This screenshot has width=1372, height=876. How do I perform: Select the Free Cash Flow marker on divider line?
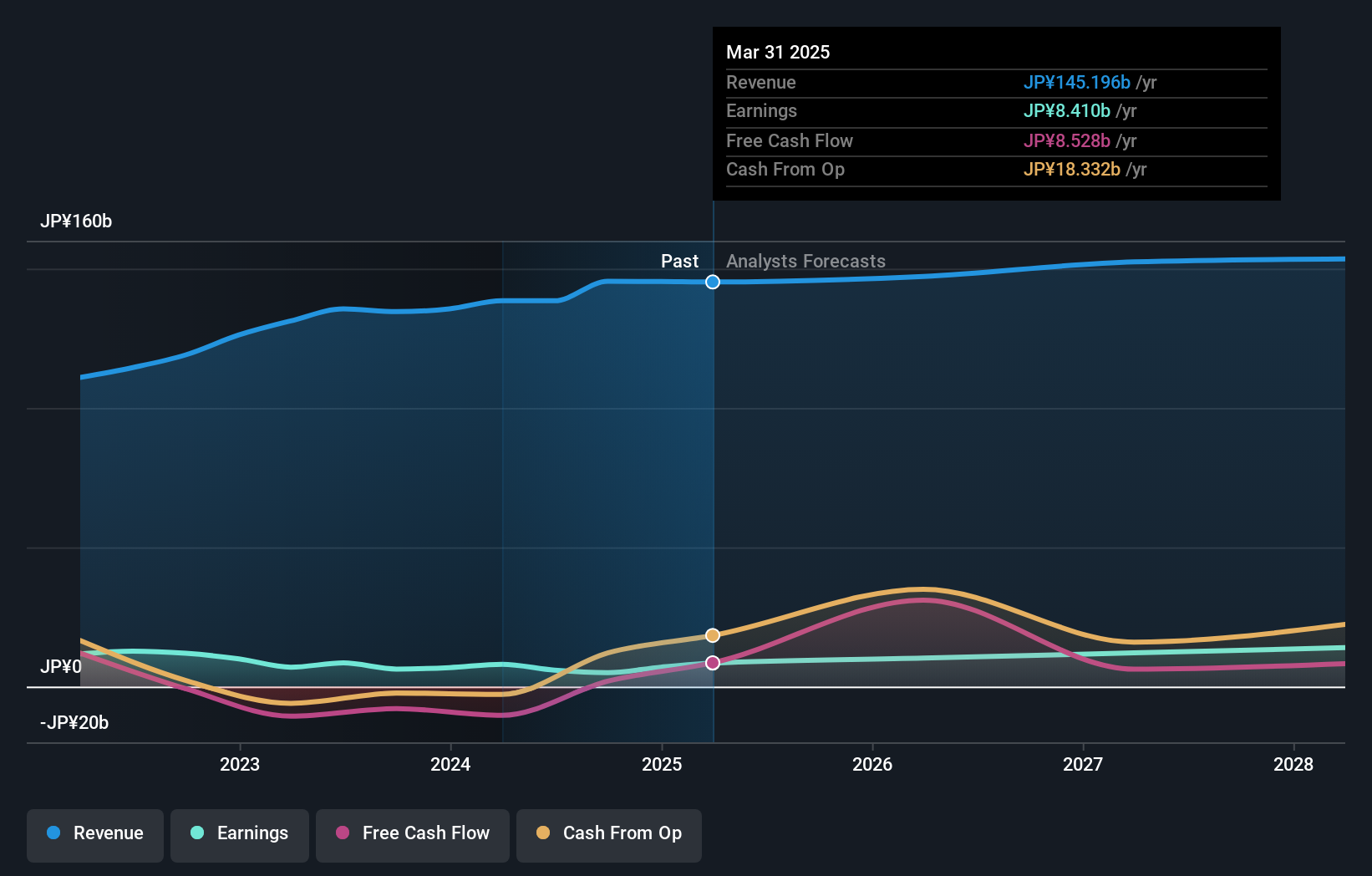click(x=712, y=662)
